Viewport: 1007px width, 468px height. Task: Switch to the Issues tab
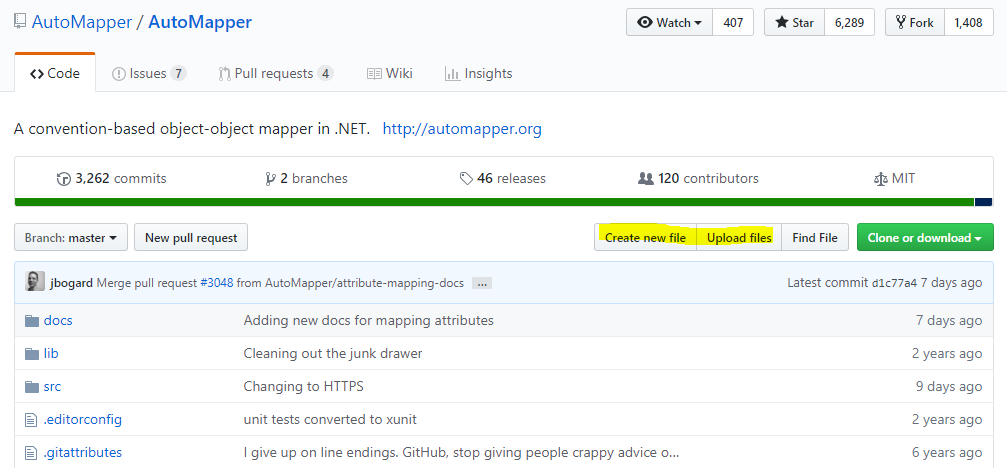149,73
